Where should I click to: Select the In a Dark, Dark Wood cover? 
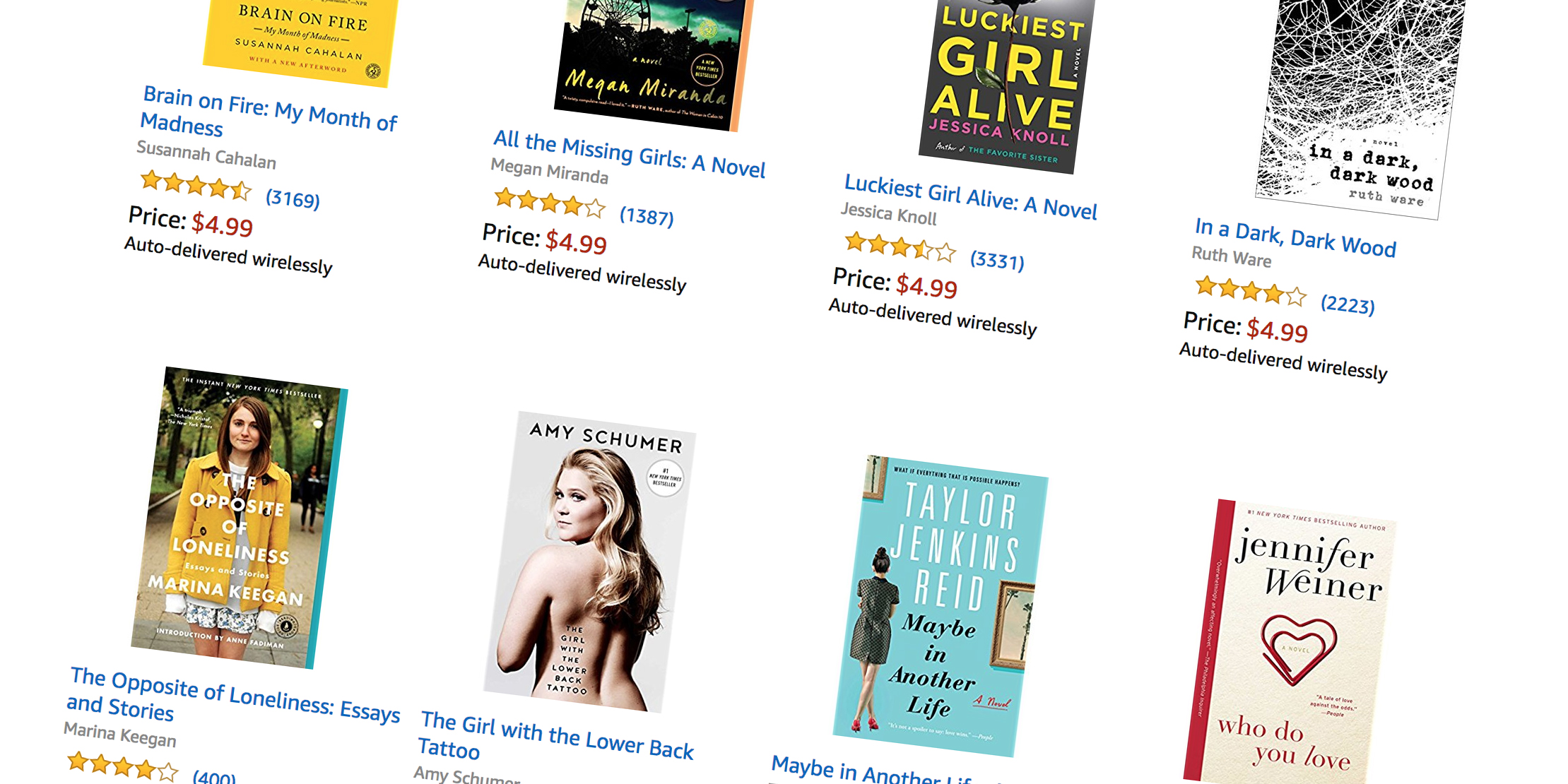coord(1360,106)
